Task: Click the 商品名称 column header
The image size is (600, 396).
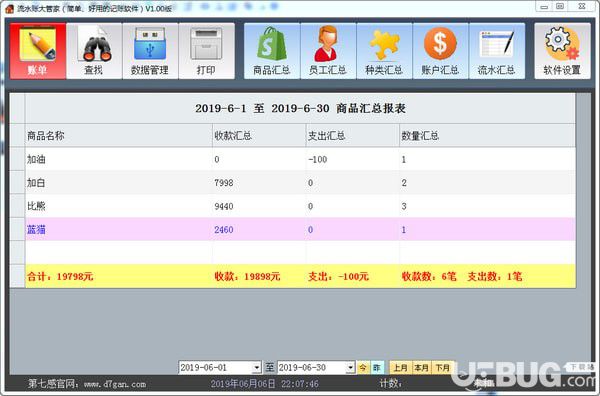Action: 119,135
